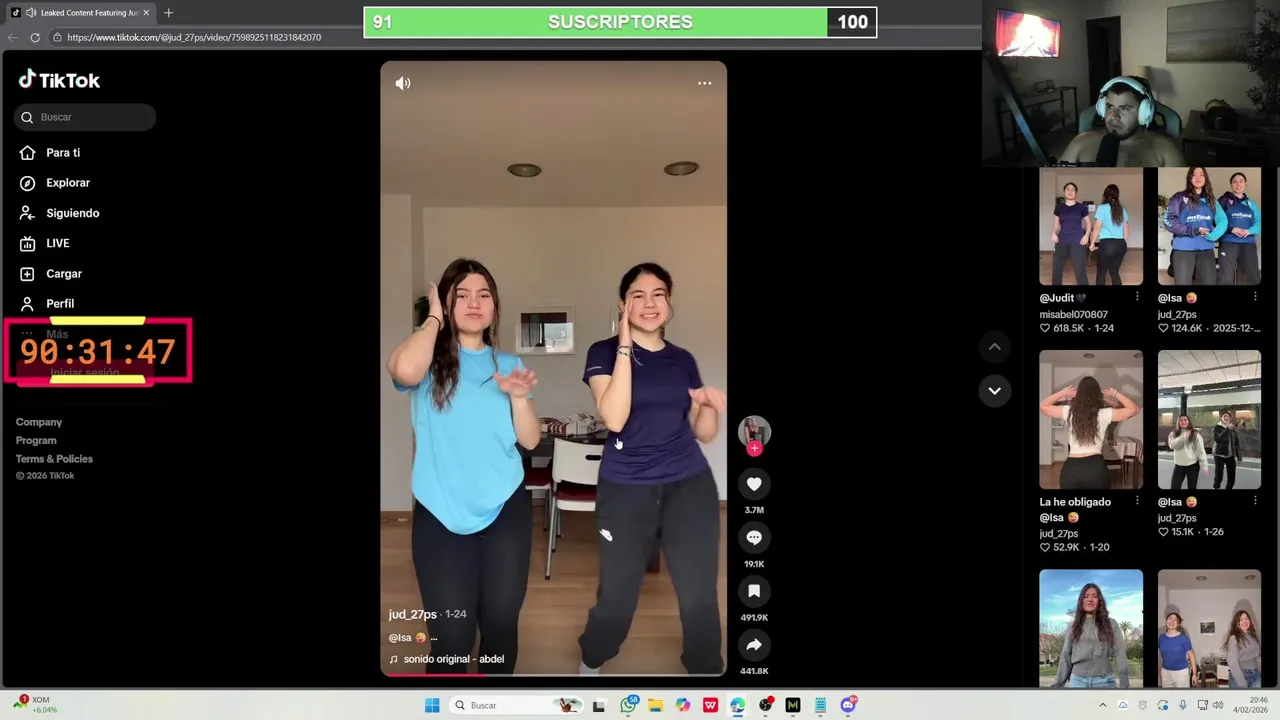The image size is (1280, 720).
Task: Open the jud_27ps username link
Action: point(413,614)
